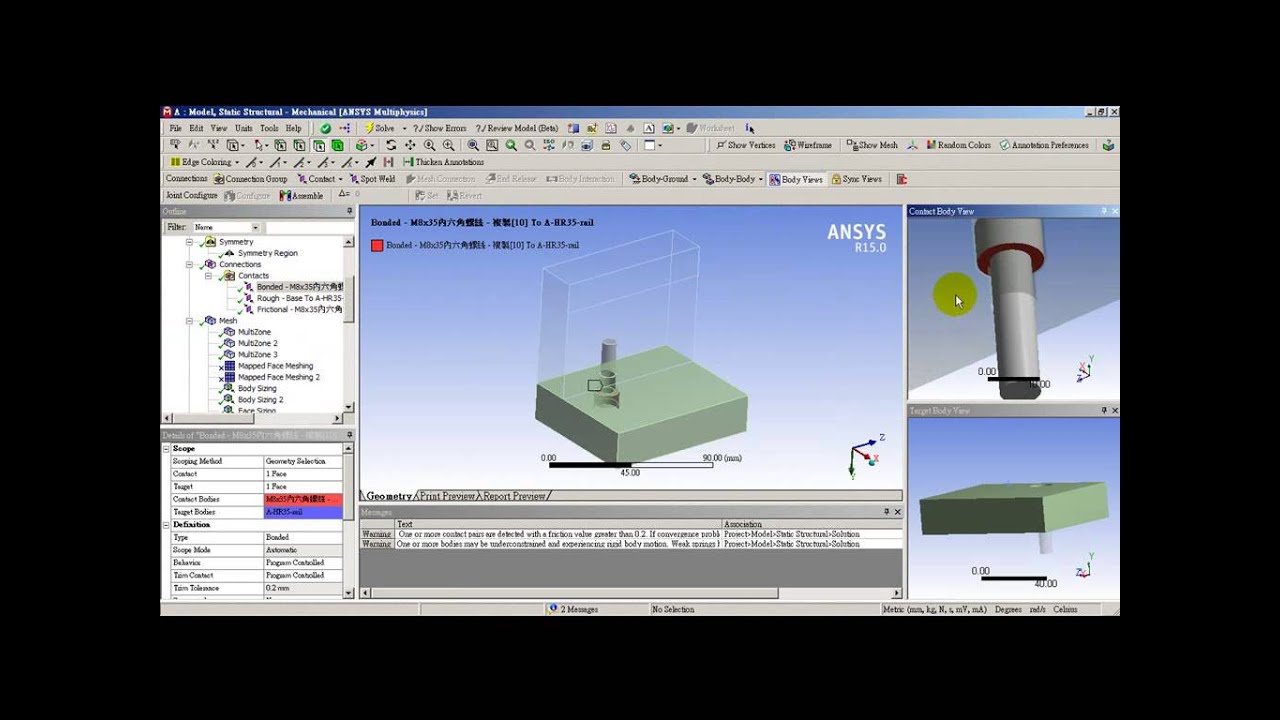Select Face selection filter icon
Viewport: 1280px width, 720px height.
tap(319, 145)
